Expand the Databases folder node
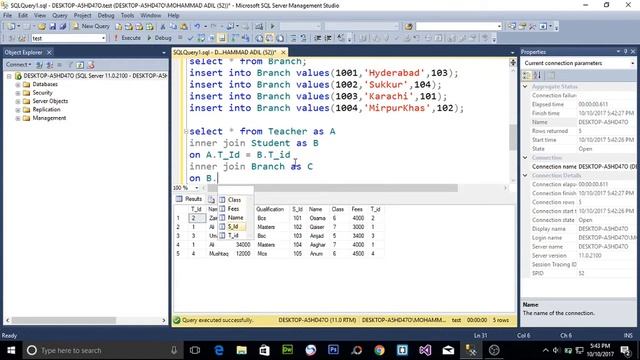 pyautogui.click(x=18, y=84)
